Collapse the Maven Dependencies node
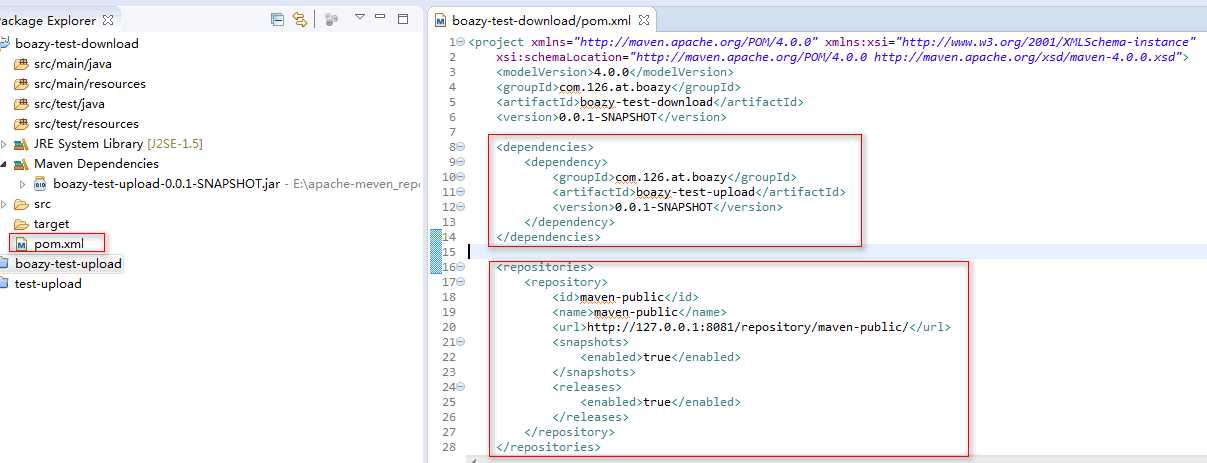1207x463 pixels. 4,164
